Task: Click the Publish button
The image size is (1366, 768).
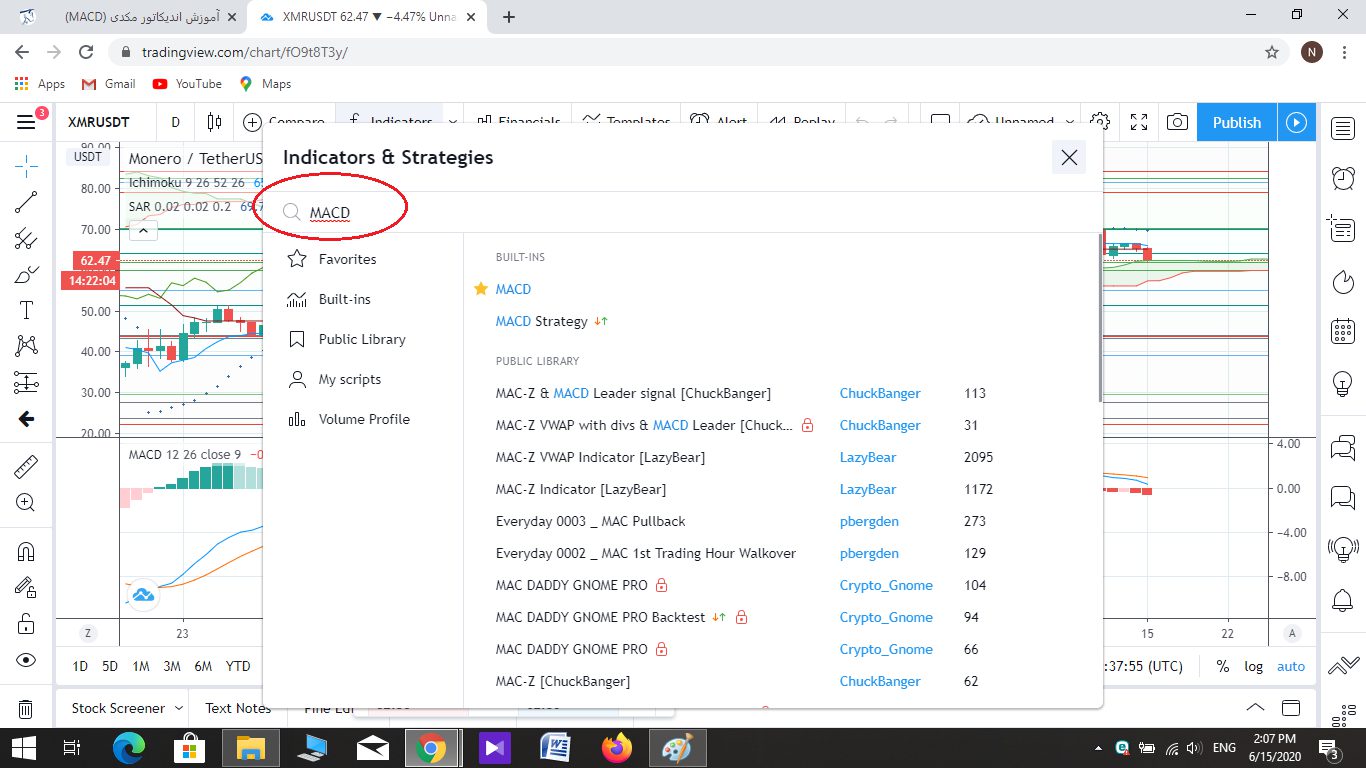Action: (x=1237, y=122)
